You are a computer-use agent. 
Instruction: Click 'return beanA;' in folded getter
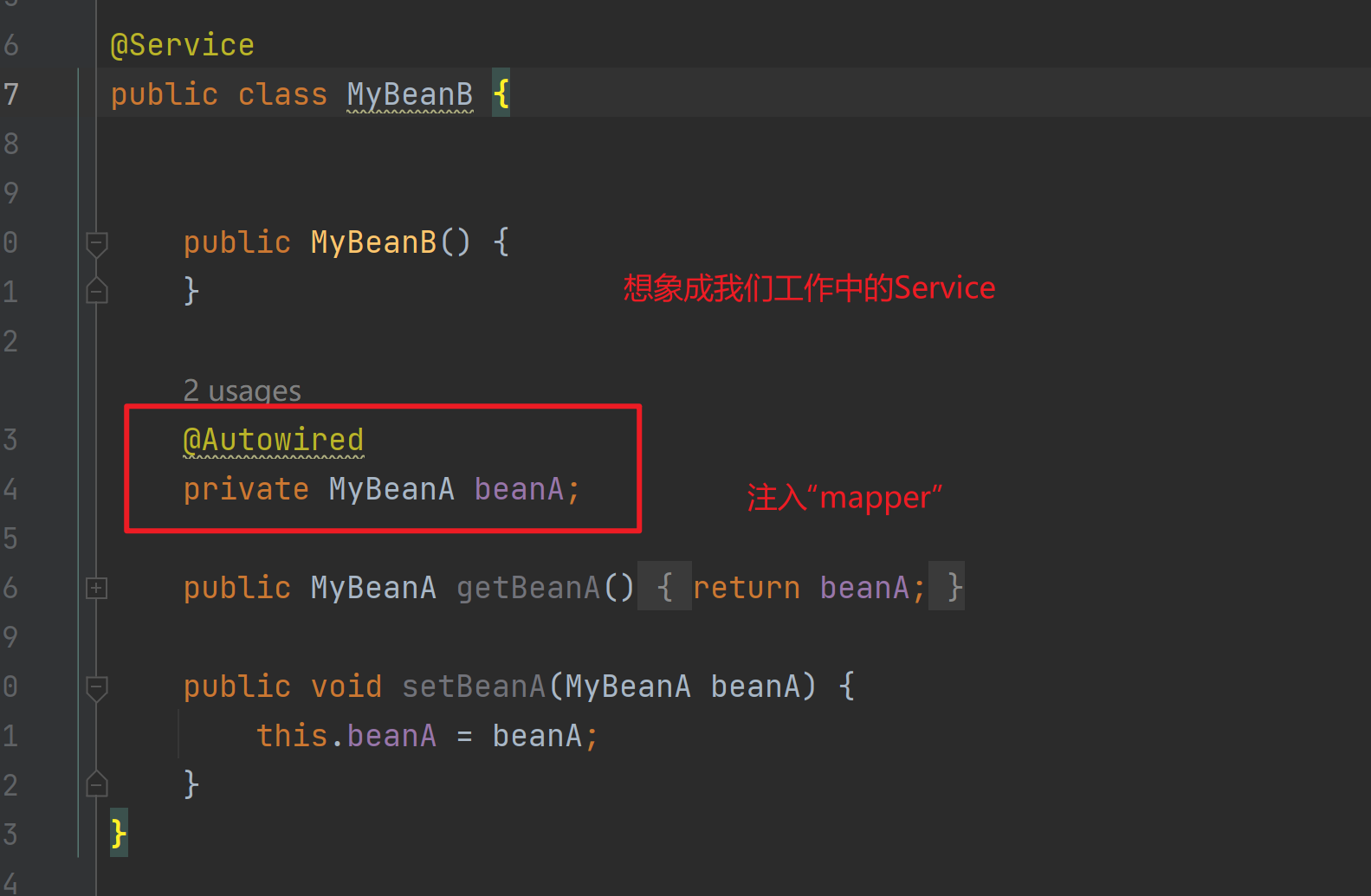[x=810, y=589]
